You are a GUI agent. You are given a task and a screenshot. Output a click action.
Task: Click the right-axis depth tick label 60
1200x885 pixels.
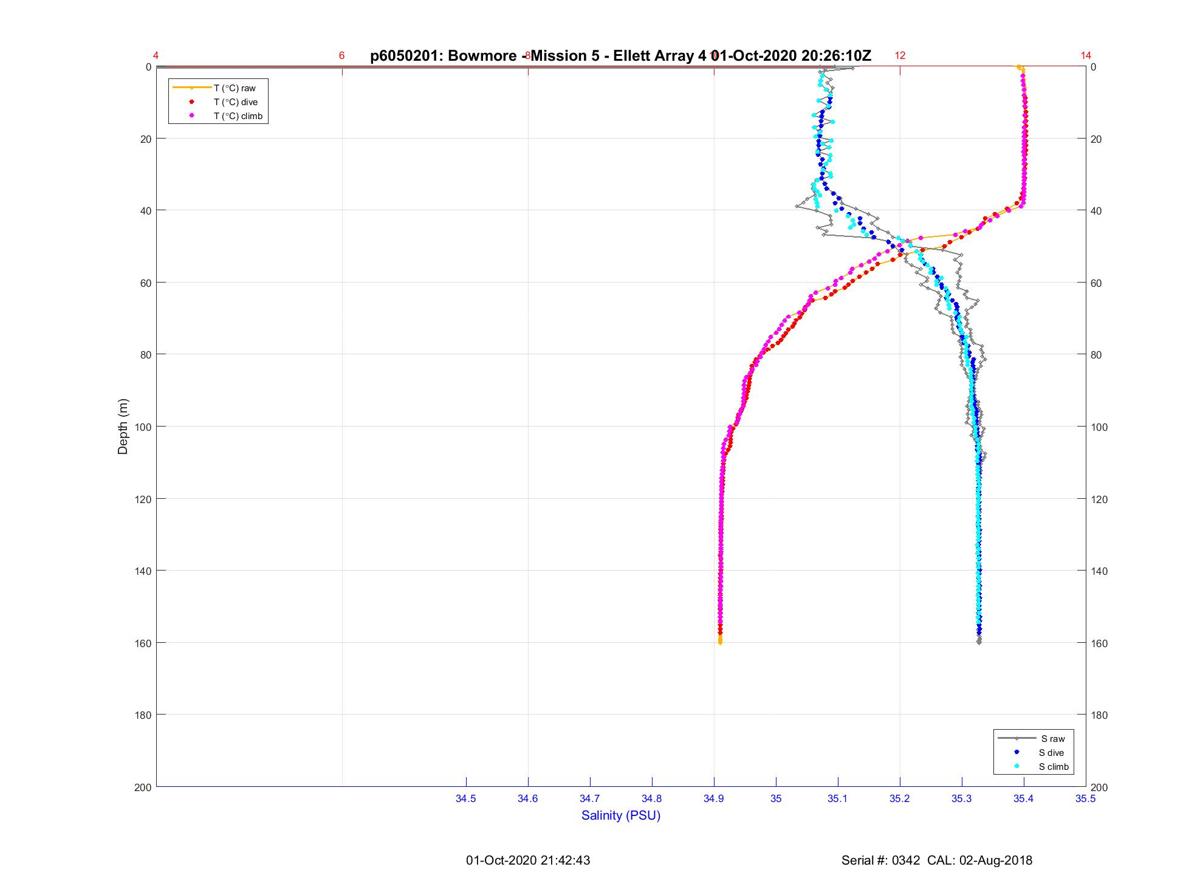click(1098, 283)
